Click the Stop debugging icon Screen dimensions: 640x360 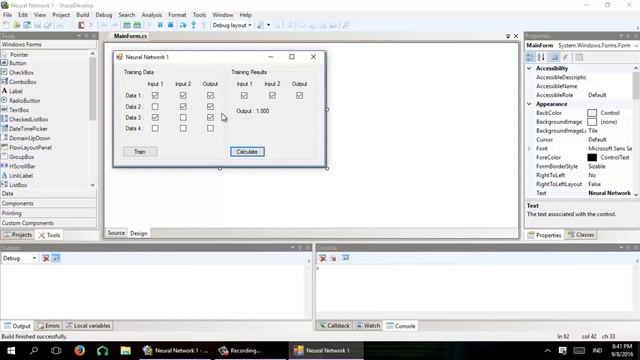tap(171, 25)
